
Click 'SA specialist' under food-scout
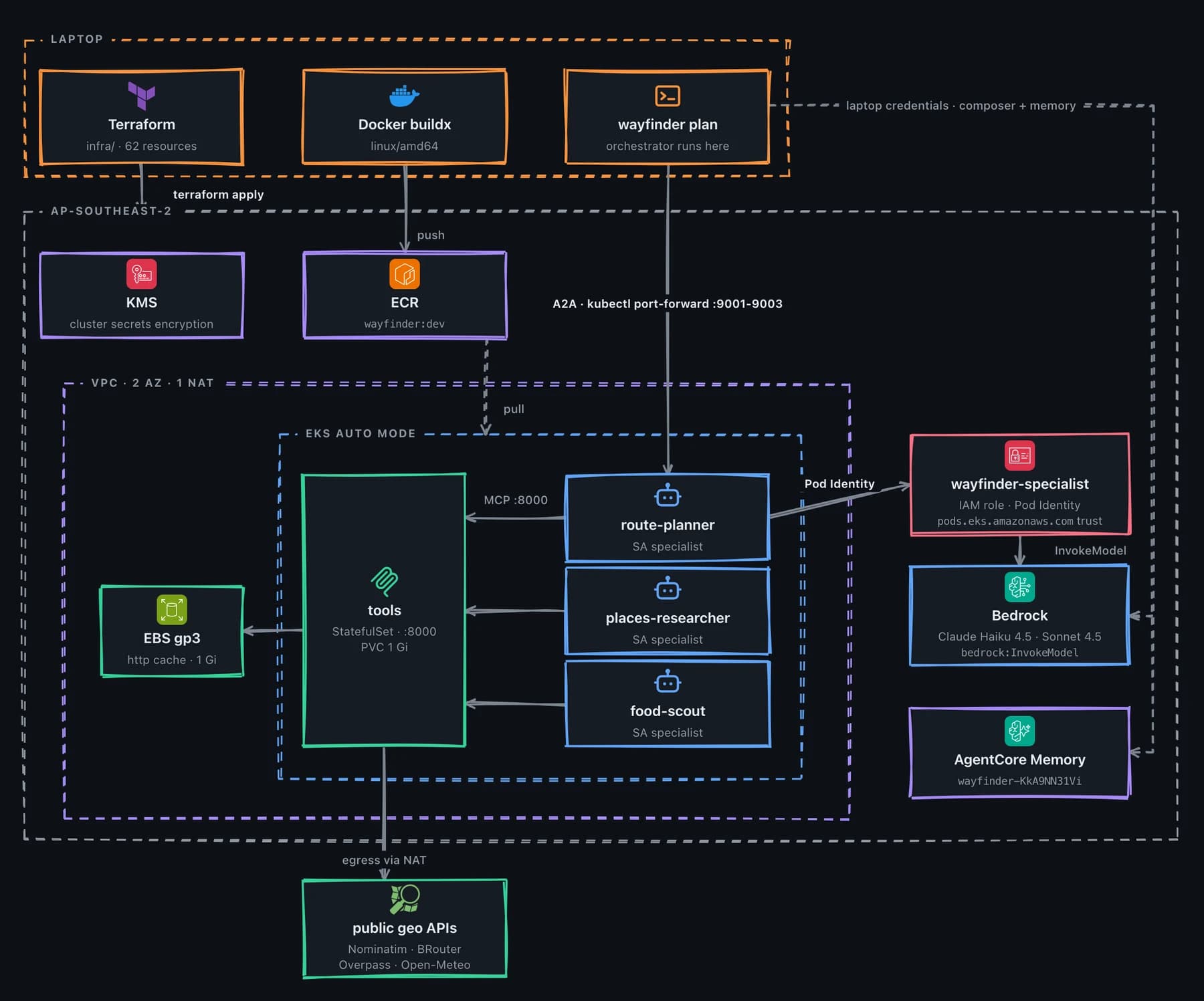coord(668,732)
